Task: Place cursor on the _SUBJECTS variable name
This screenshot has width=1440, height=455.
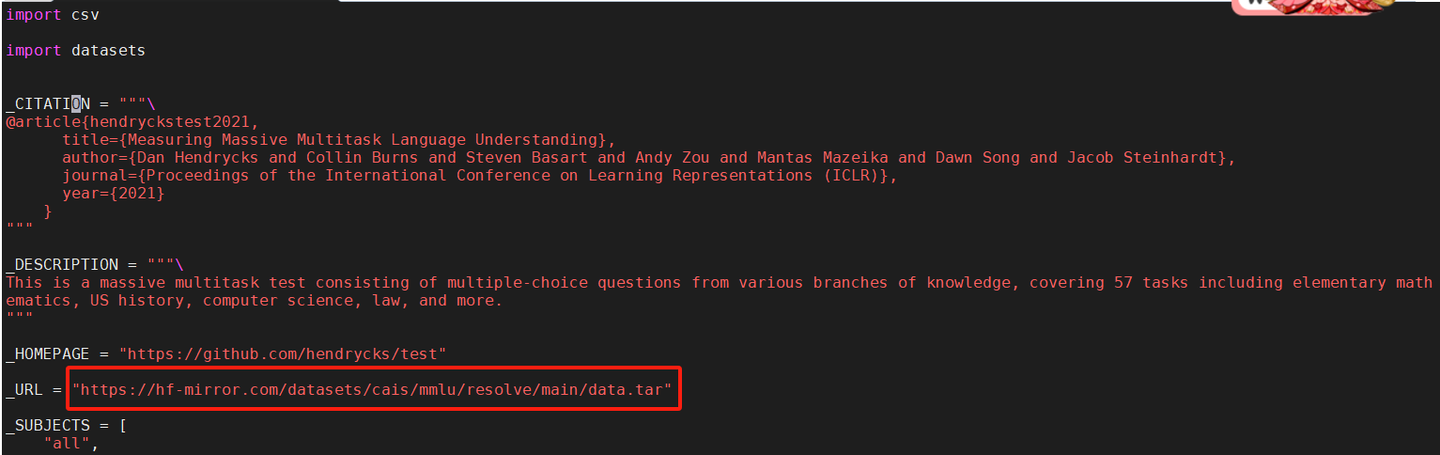Action: pyautogui.click(x=52, y=425)
